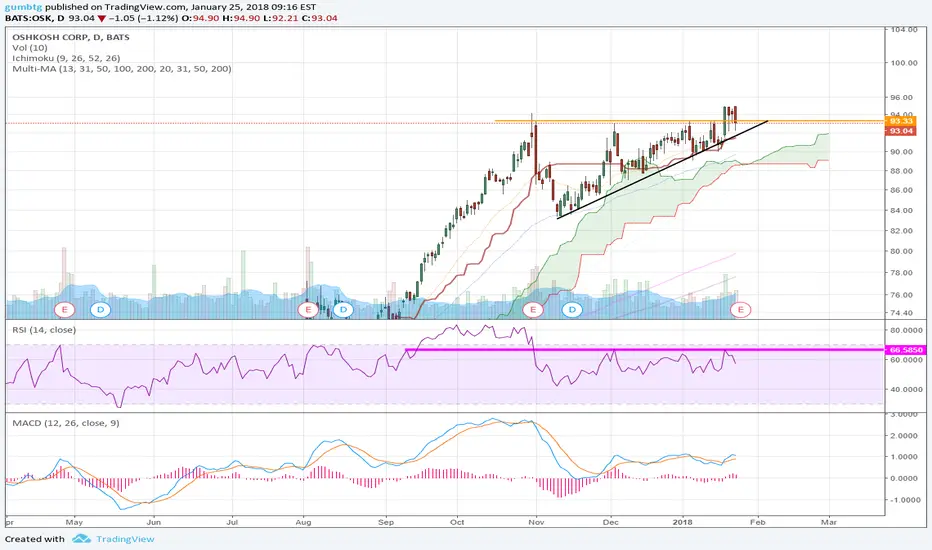Image resolution: width=932 pixels, height=550 pixels.
Task: Open the TradingView link at the bottom
Action: point(125,539)
